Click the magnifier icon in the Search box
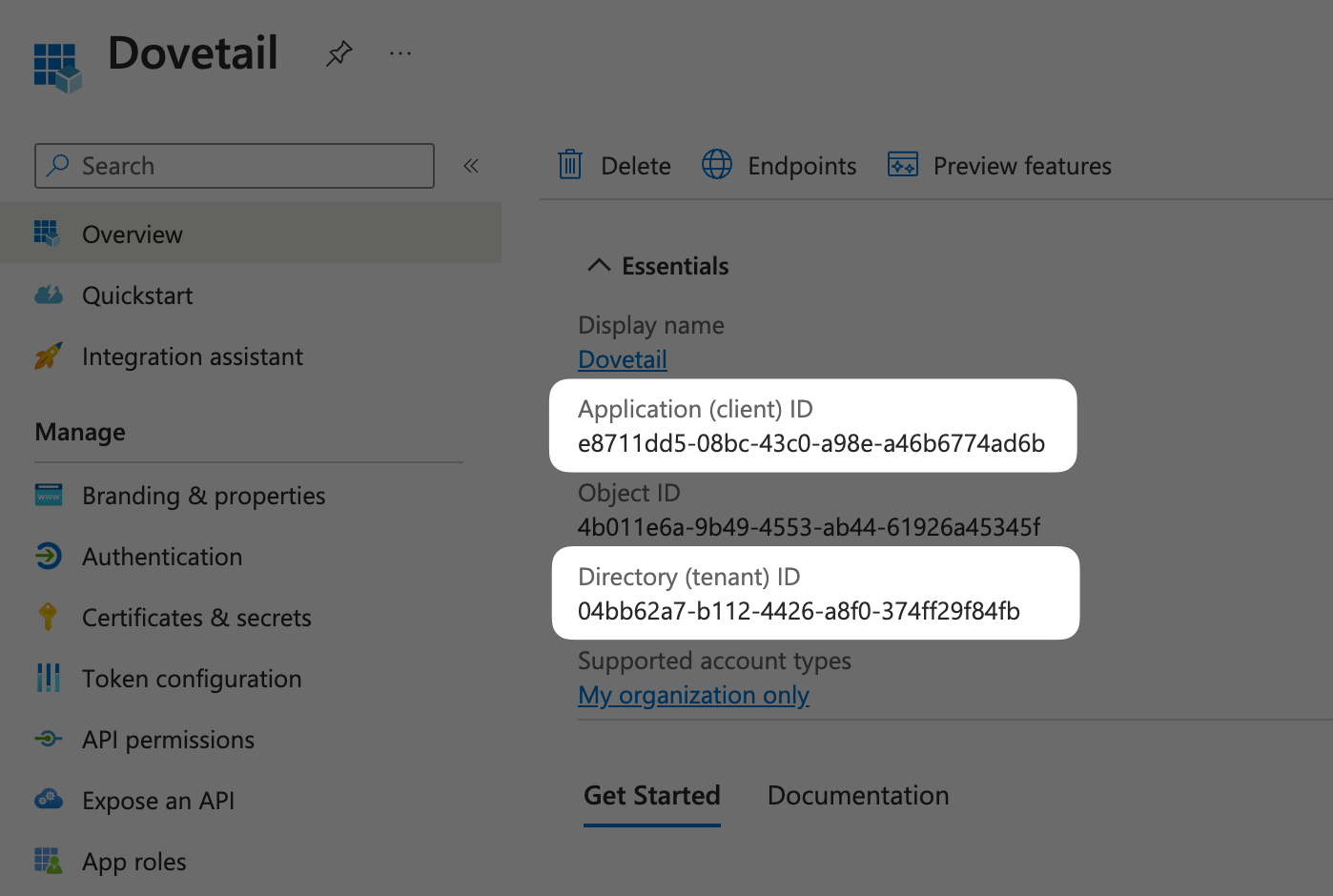Image resolution: width=1333 pixels, height=896 pixels. [x=58, y=165]
